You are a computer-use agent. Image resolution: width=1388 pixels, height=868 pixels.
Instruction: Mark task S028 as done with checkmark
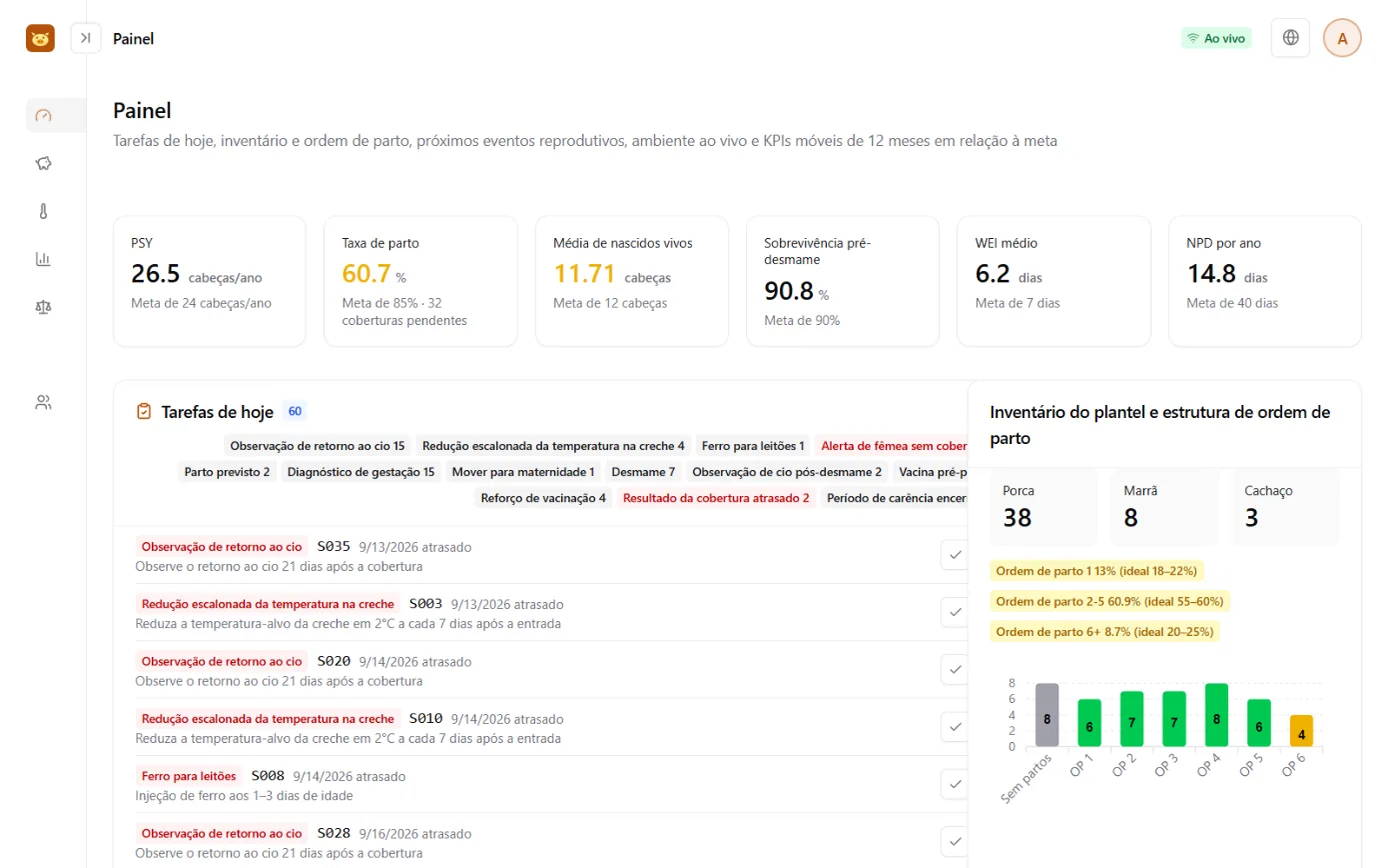[x=954, y=840]
